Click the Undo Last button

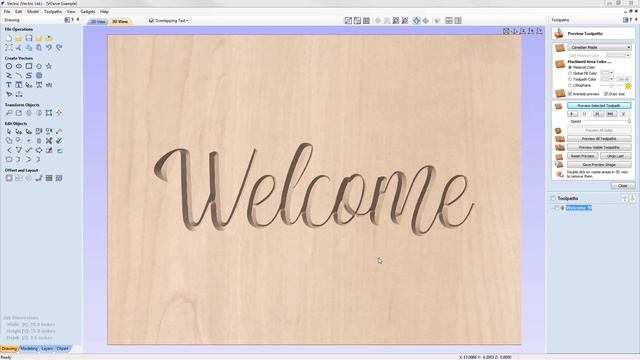point(616,156)
